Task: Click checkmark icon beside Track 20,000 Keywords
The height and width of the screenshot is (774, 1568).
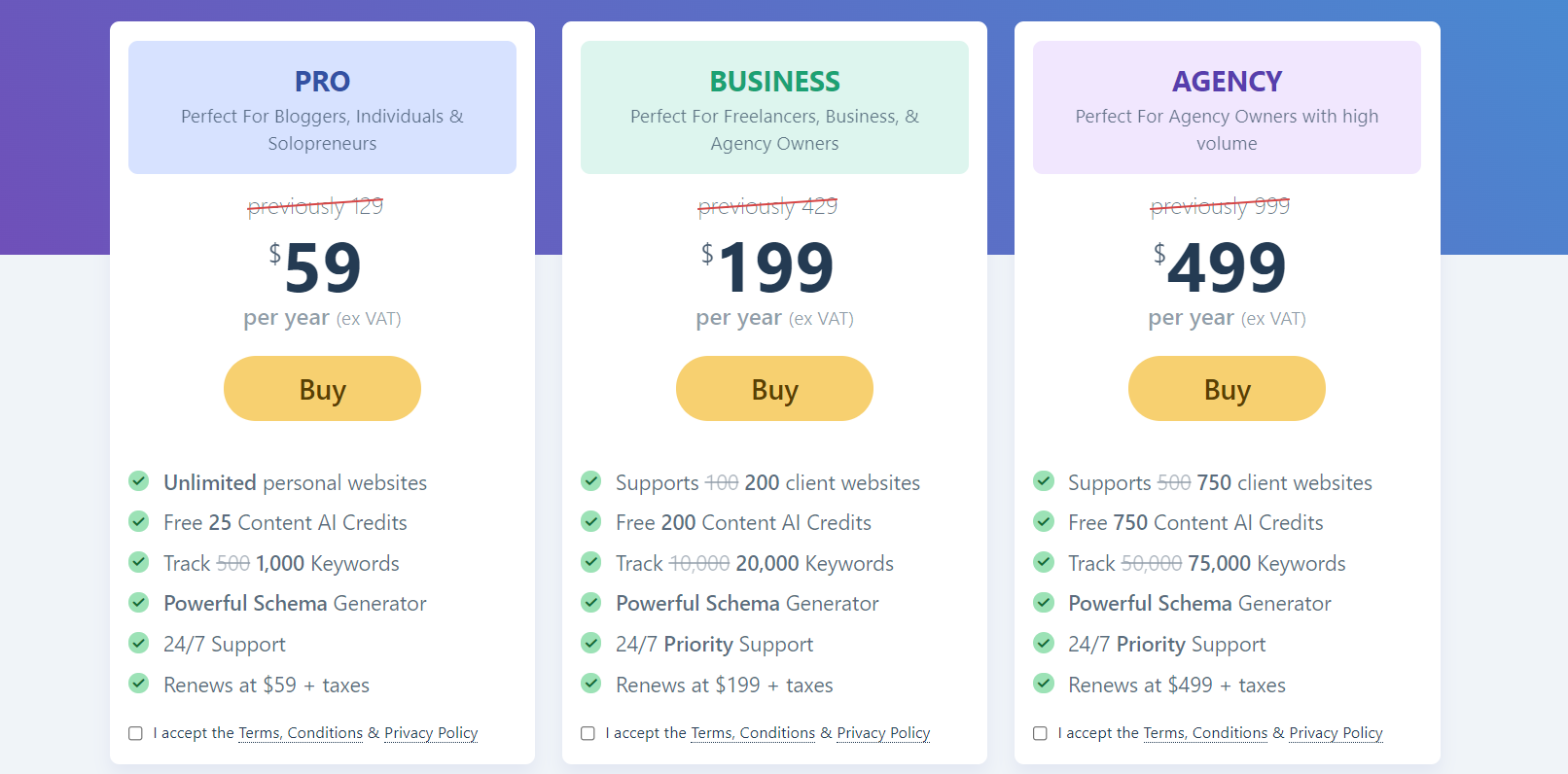Action: coord(591,562)
